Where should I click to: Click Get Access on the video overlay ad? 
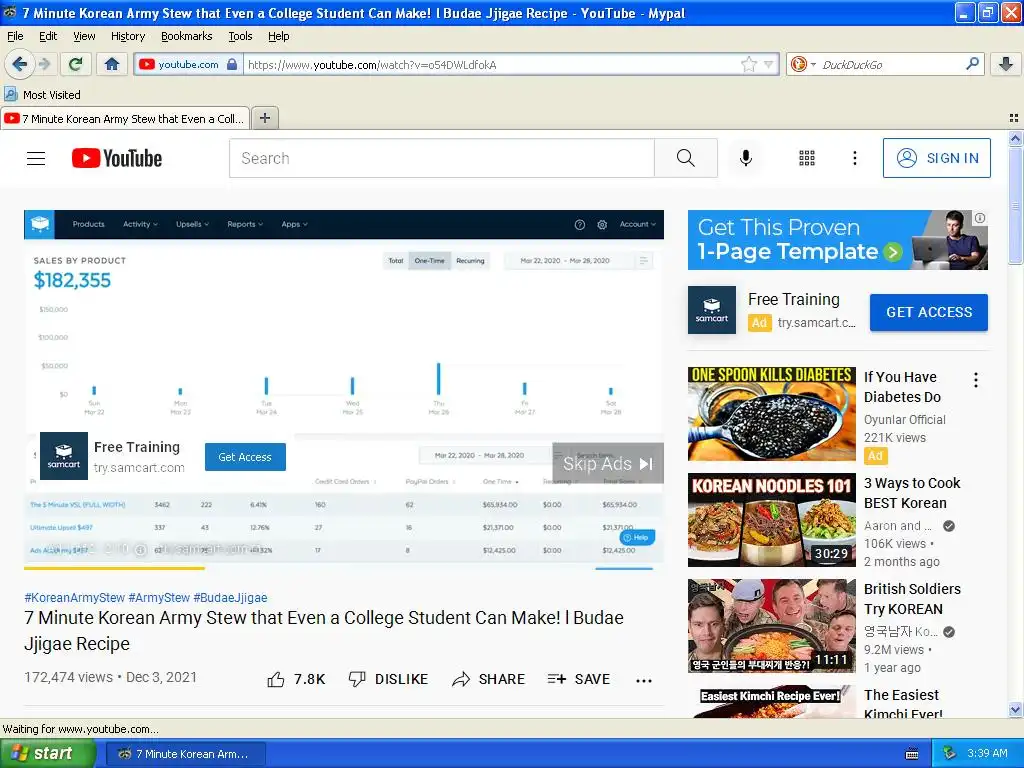(245, 456)
